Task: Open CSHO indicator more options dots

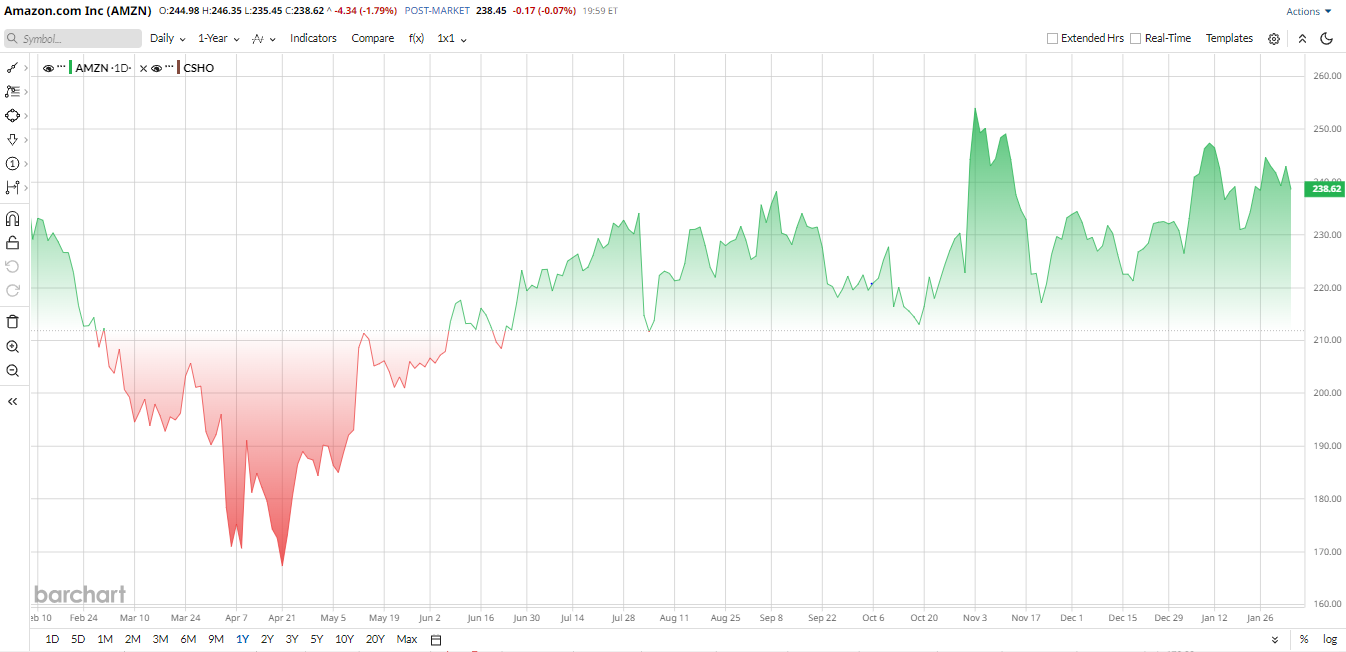Action: pos(169,67)
